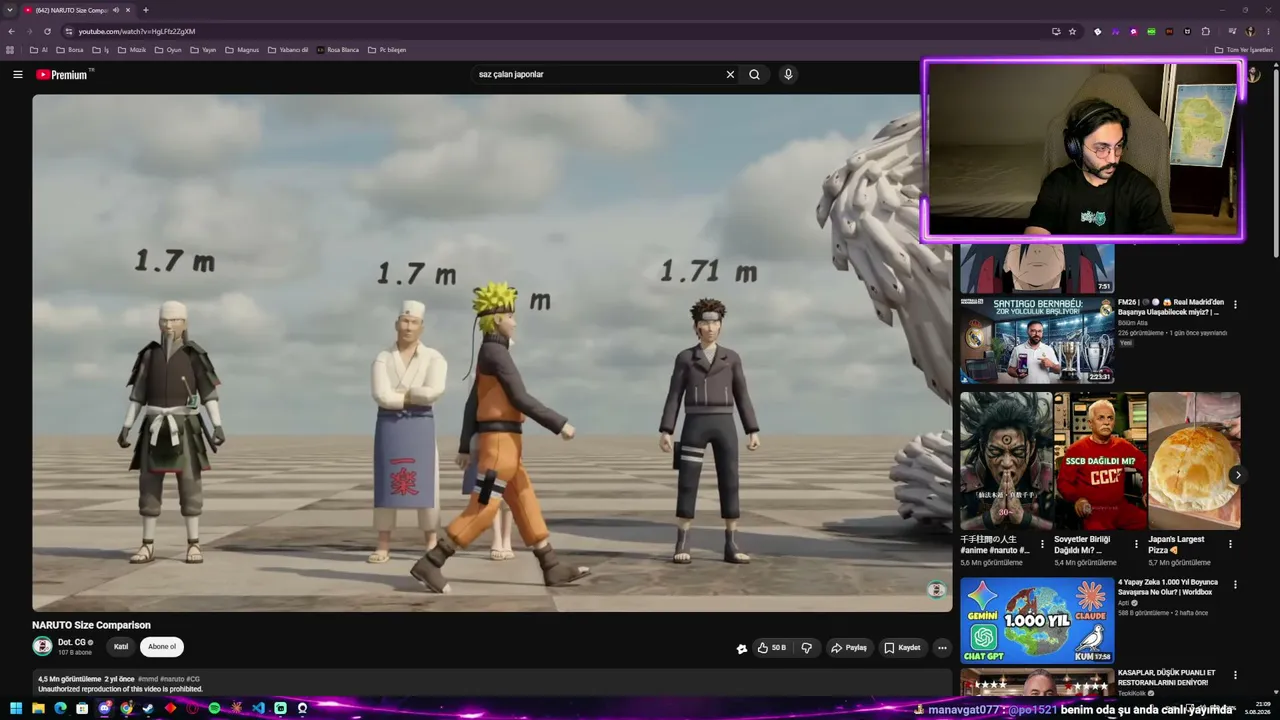Screen dimensions: 1280x720
Task: Clear the search query with the X
Action: pos(730,74)
